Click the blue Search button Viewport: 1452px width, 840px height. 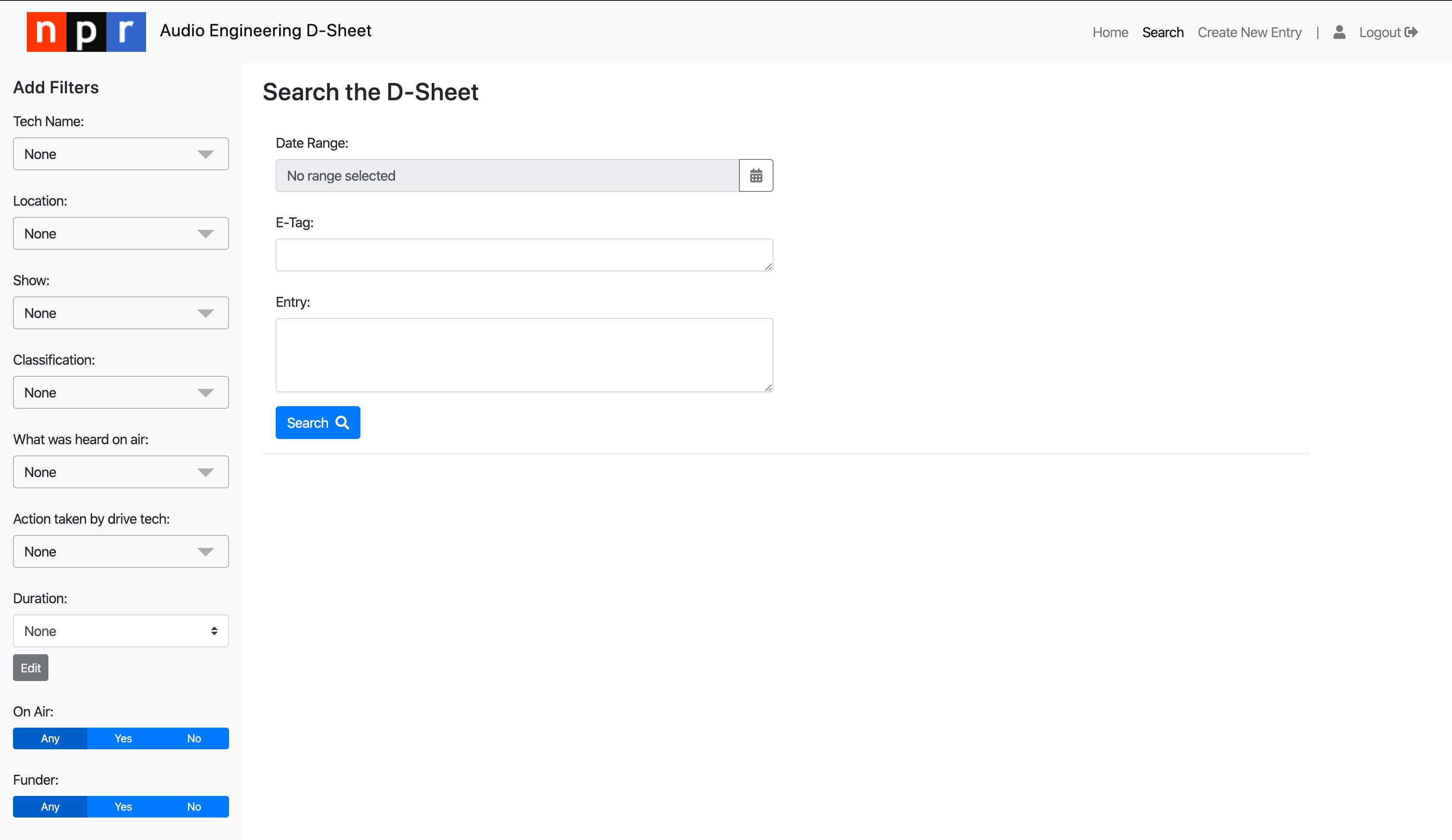click(x=318, y=422)
